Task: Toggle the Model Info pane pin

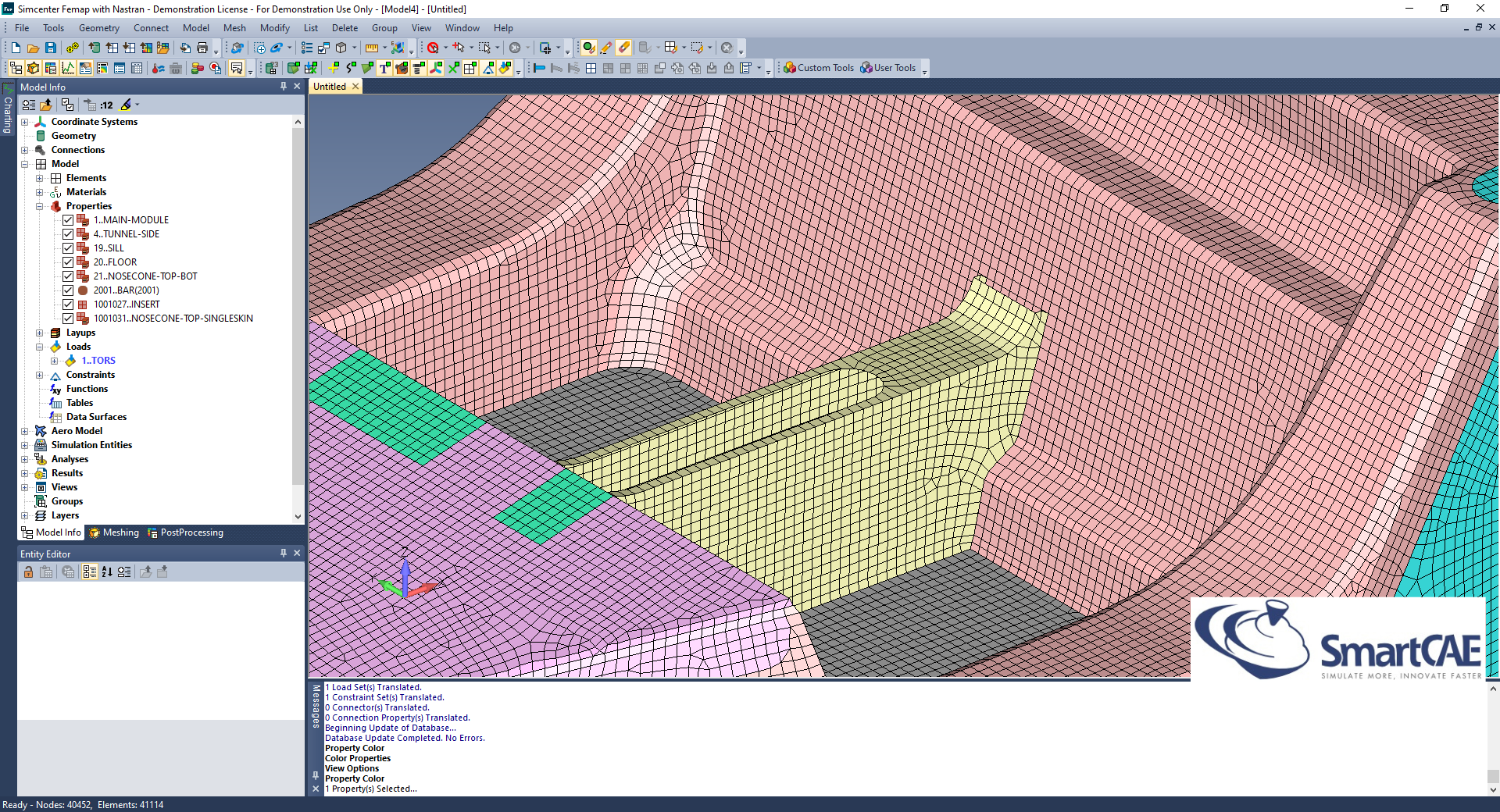Action: coord(283,87)
